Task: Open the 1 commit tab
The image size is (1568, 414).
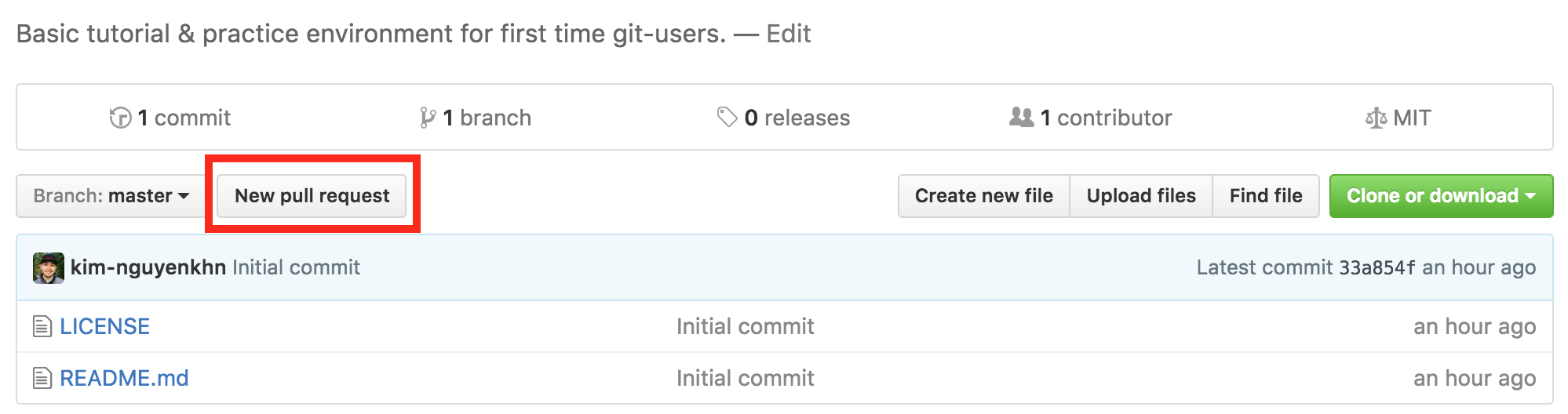Action: (x=170, y=118)
